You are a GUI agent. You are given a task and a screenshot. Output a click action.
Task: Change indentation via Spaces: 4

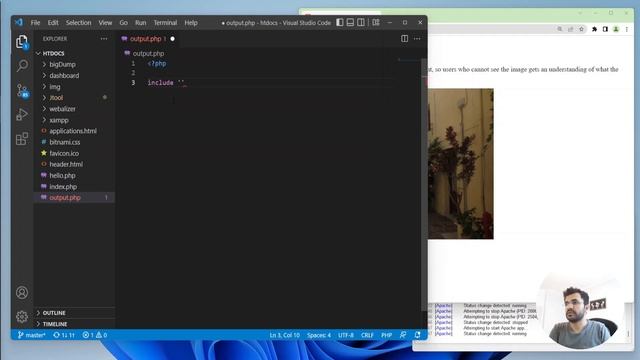click(x=319, y=335)
